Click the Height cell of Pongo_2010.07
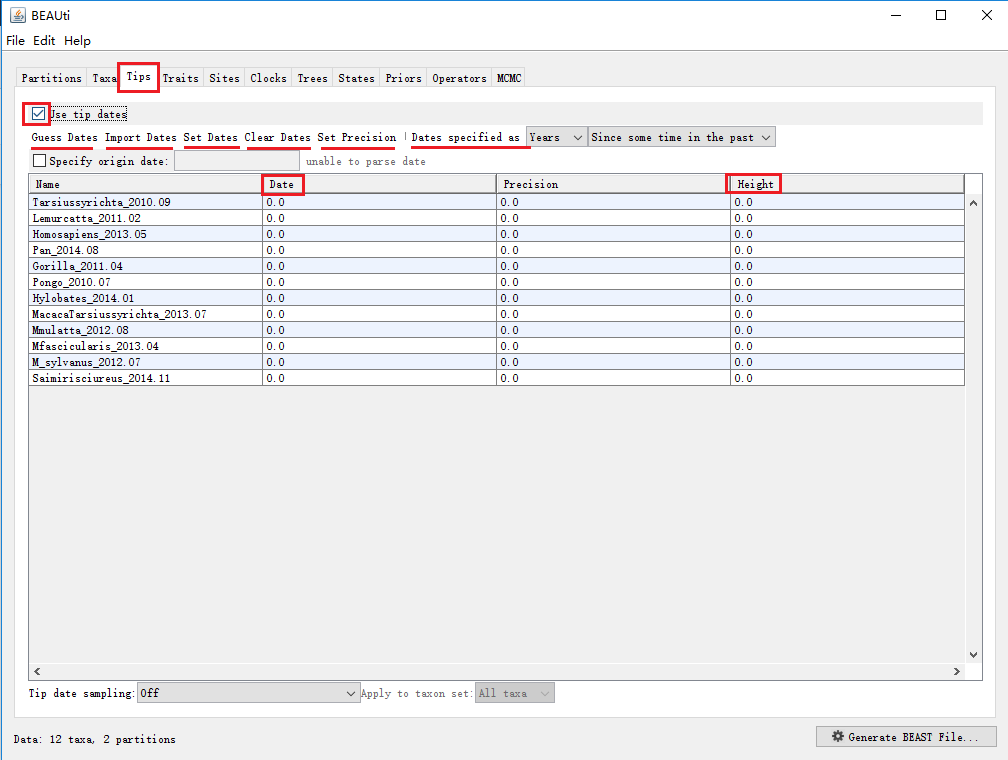Viewport: 1008px width, 760px height. point(847,282)
